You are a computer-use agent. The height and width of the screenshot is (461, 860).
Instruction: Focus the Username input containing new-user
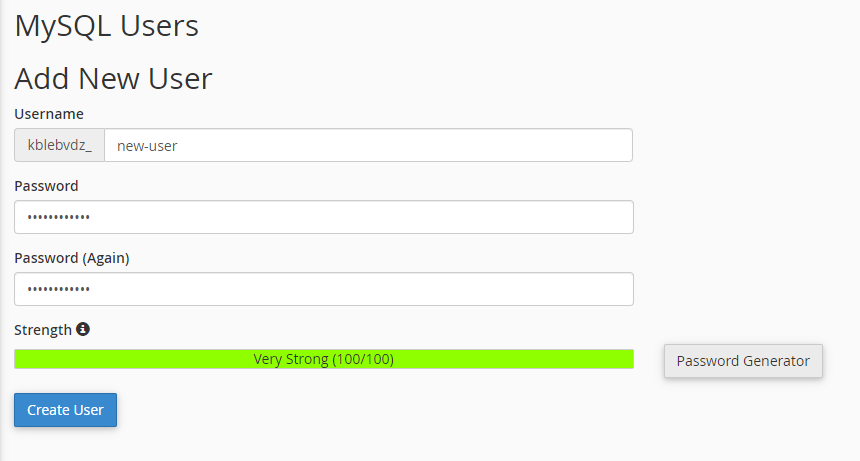[368, 145]
